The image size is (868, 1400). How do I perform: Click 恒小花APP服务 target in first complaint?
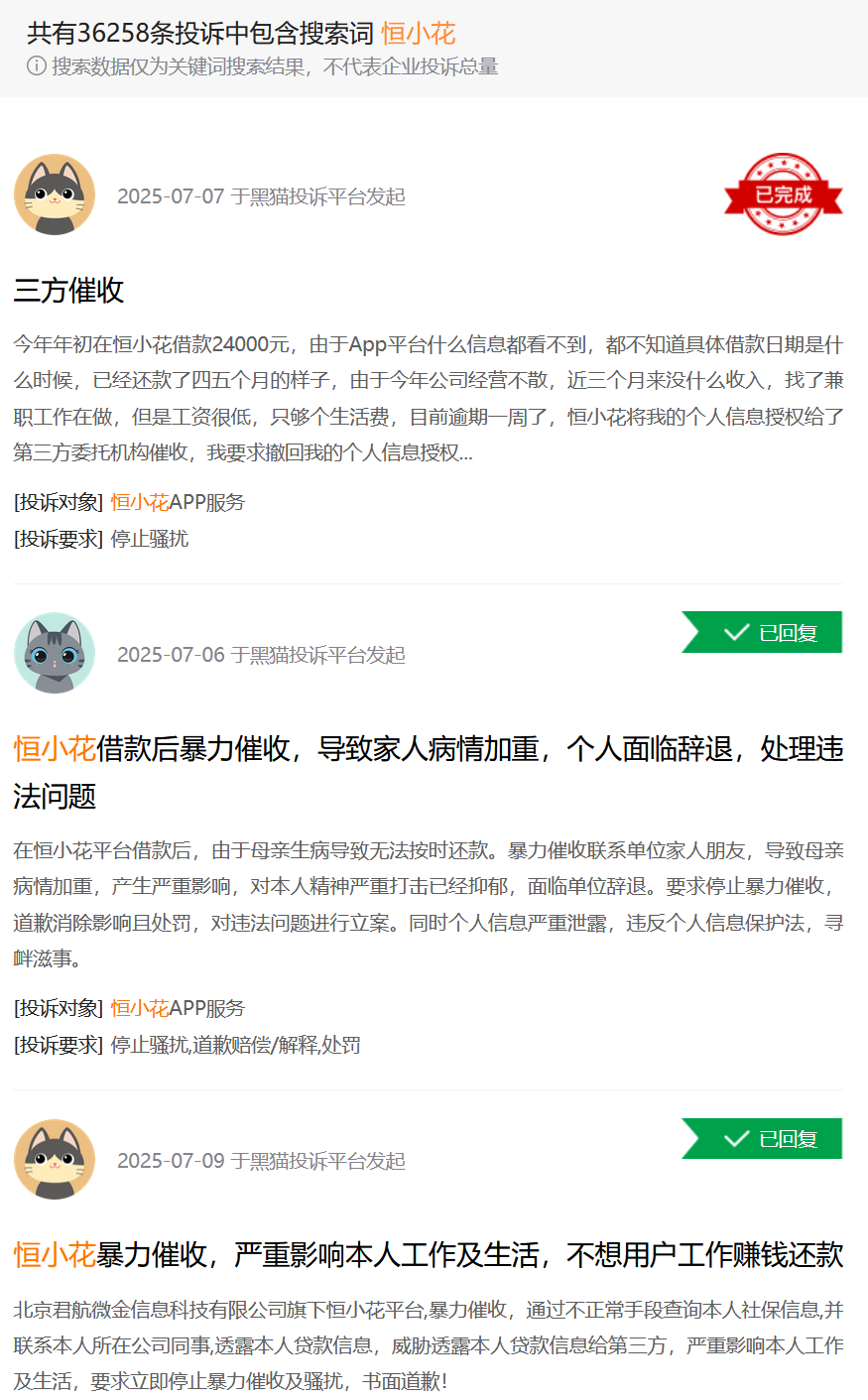(178, 502)
